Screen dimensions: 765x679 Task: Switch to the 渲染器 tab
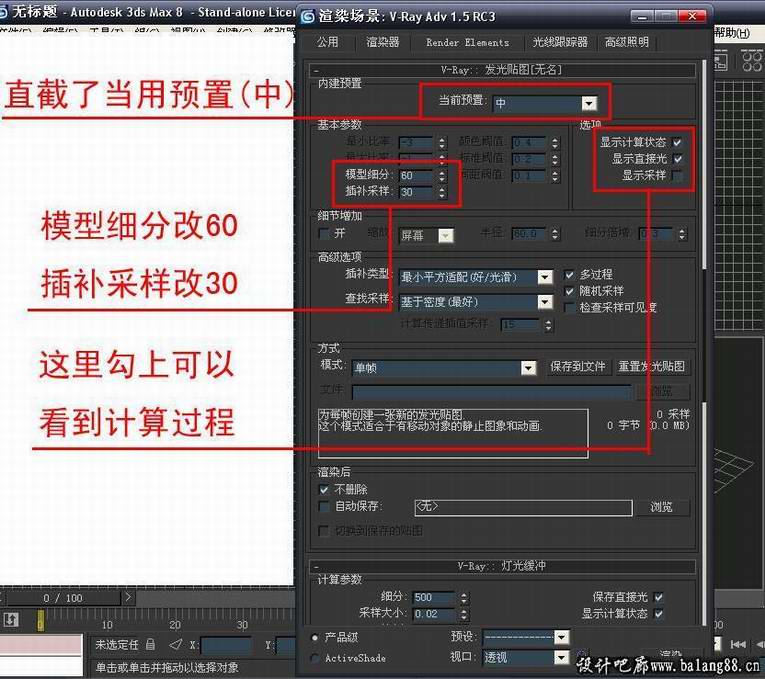(382, 42)
